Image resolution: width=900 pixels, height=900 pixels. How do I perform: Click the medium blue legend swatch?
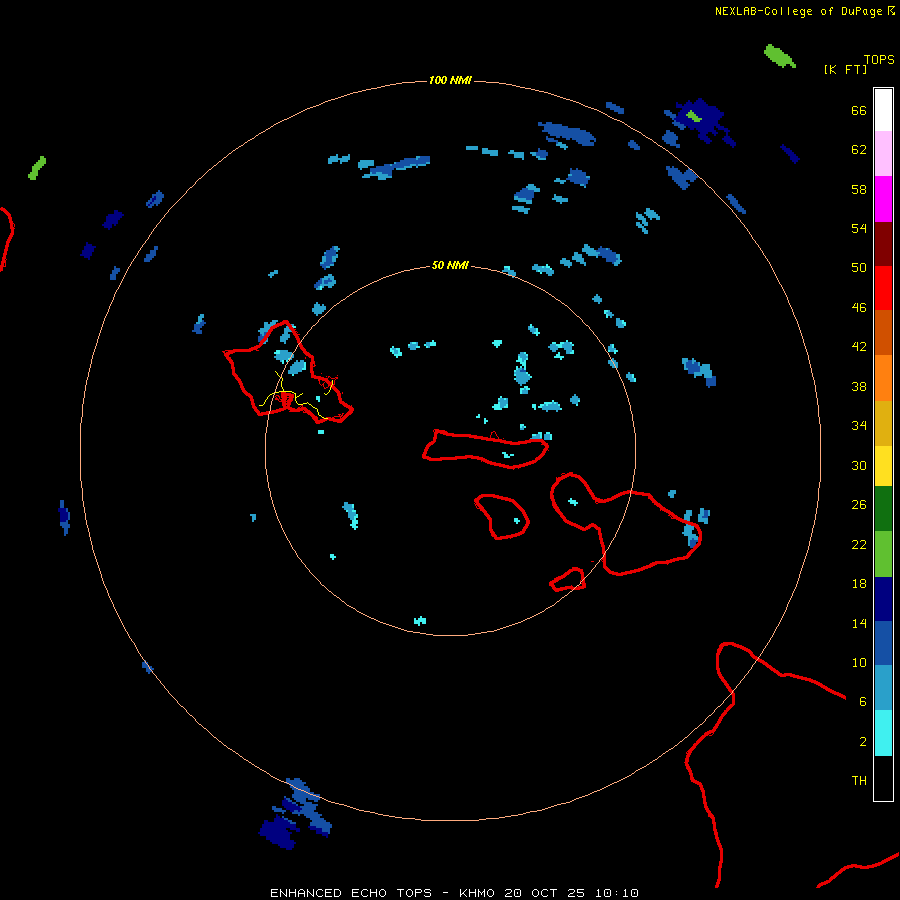883,643
